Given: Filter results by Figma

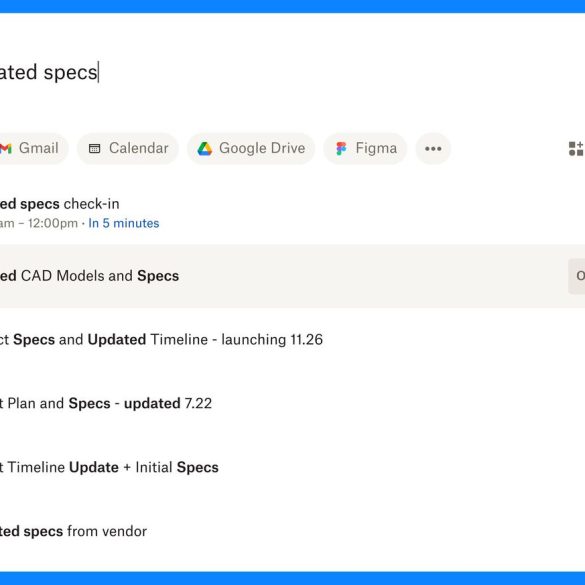Looking at the screenshot, I should [x=365, y=148].
